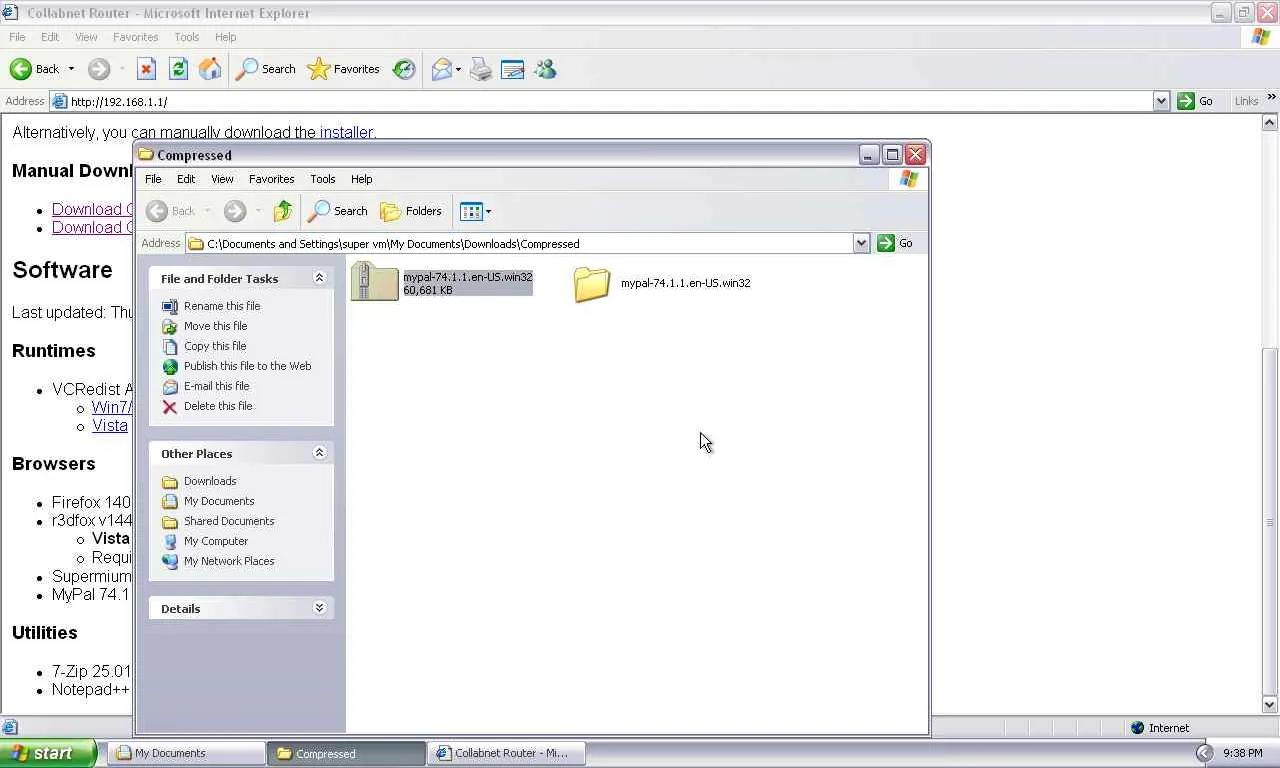Open Internet Explorer address dropdown arrow

click(1161, 101)
